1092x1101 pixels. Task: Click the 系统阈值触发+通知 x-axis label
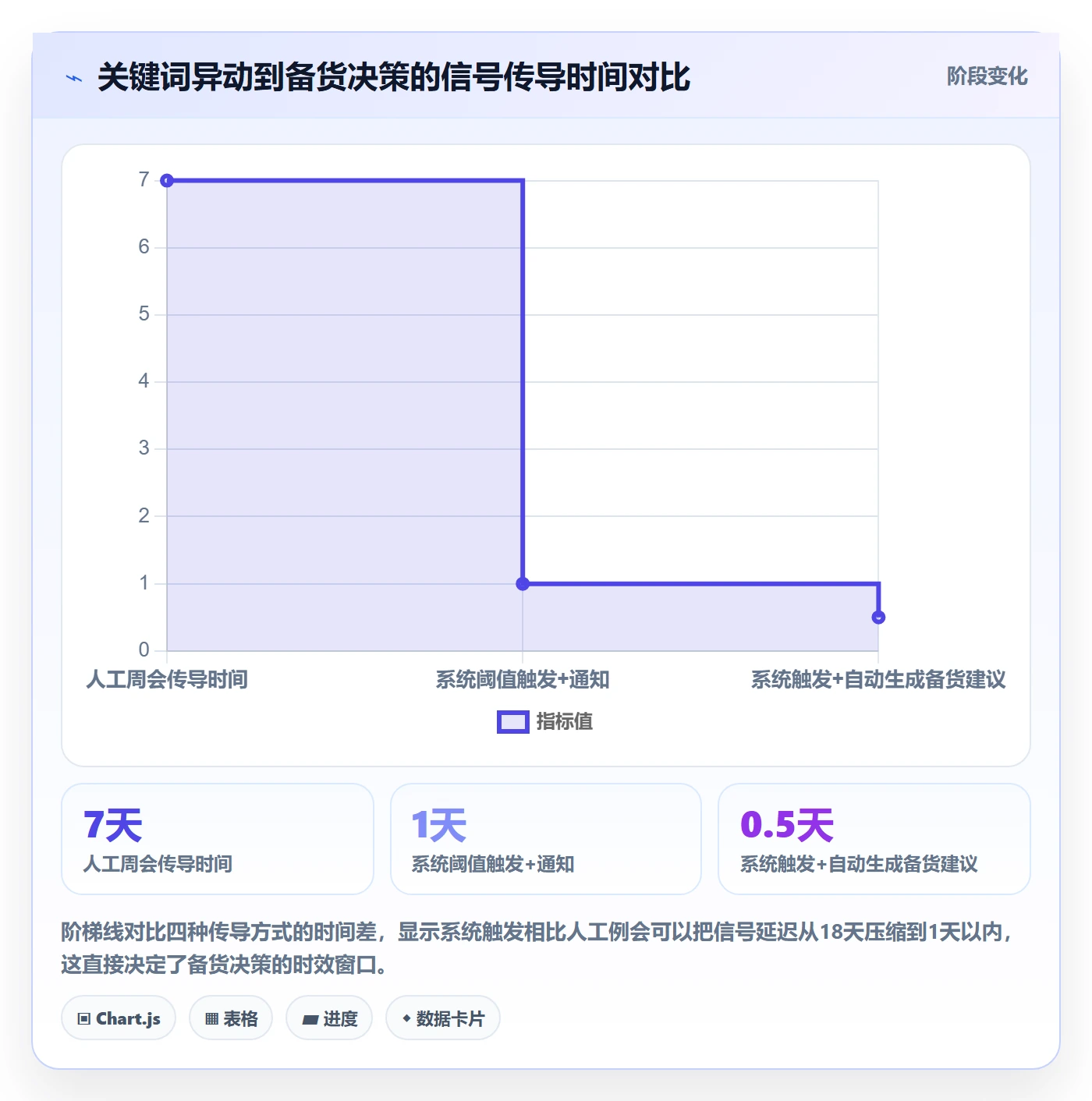[x=523, y=680]
